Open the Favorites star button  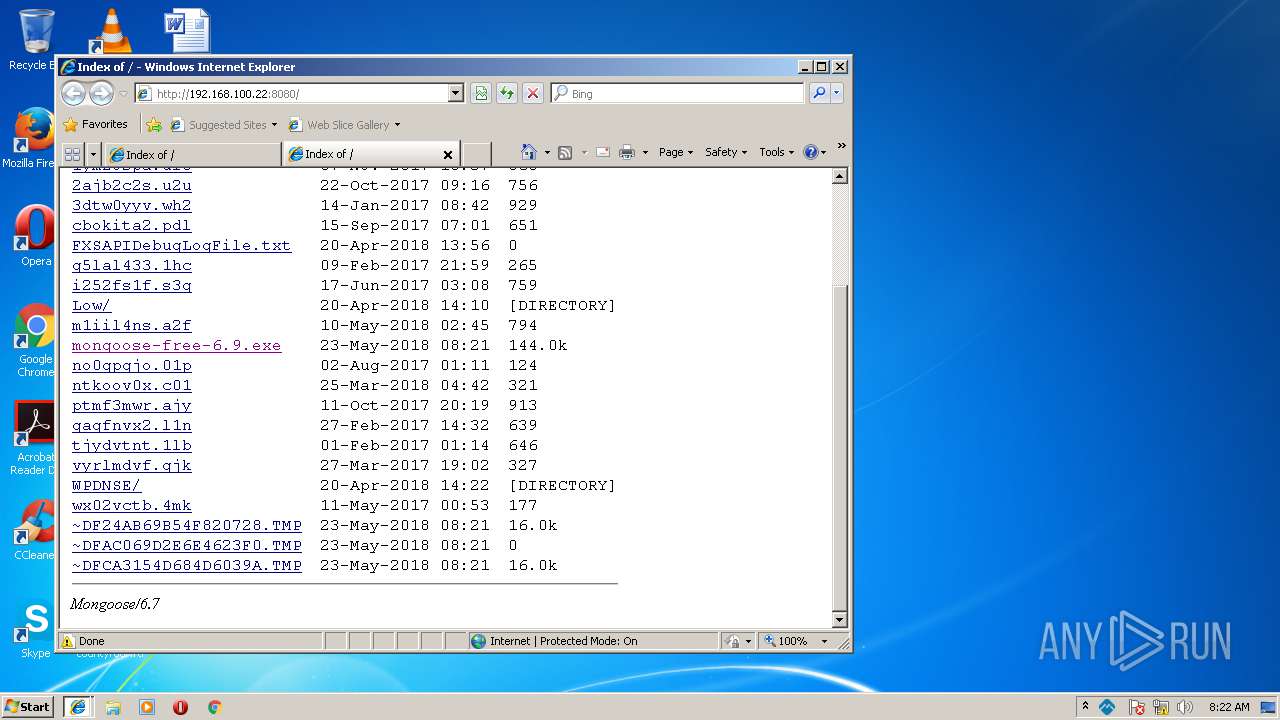coord(96,125)
